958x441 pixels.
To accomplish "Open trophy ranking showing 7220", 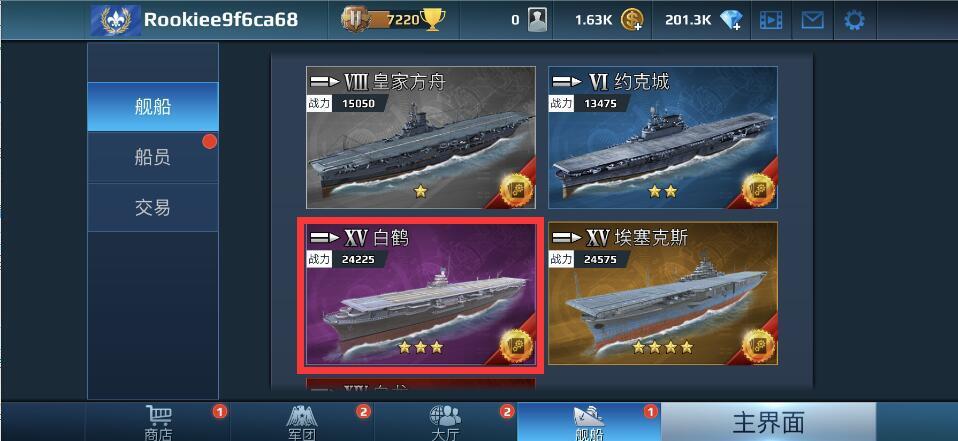I will (393, 20).
